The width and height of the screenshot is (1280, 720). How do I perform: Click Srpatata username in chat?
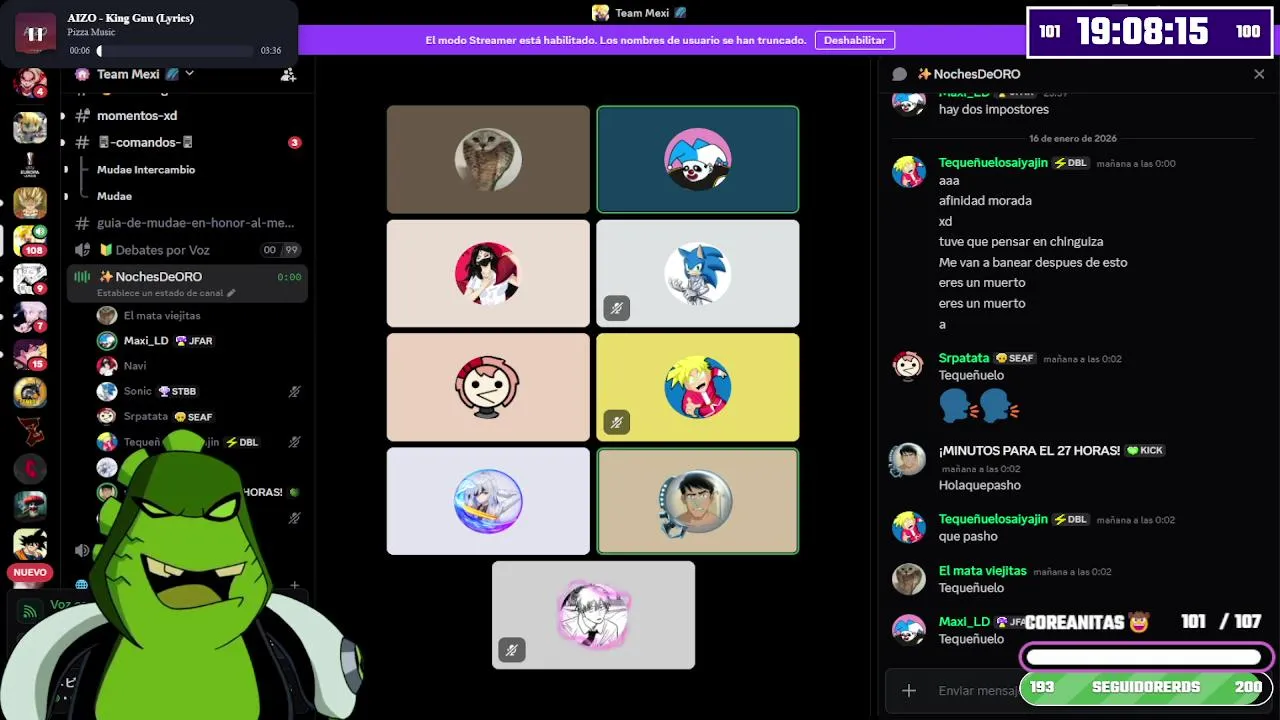tap(964, 358)
